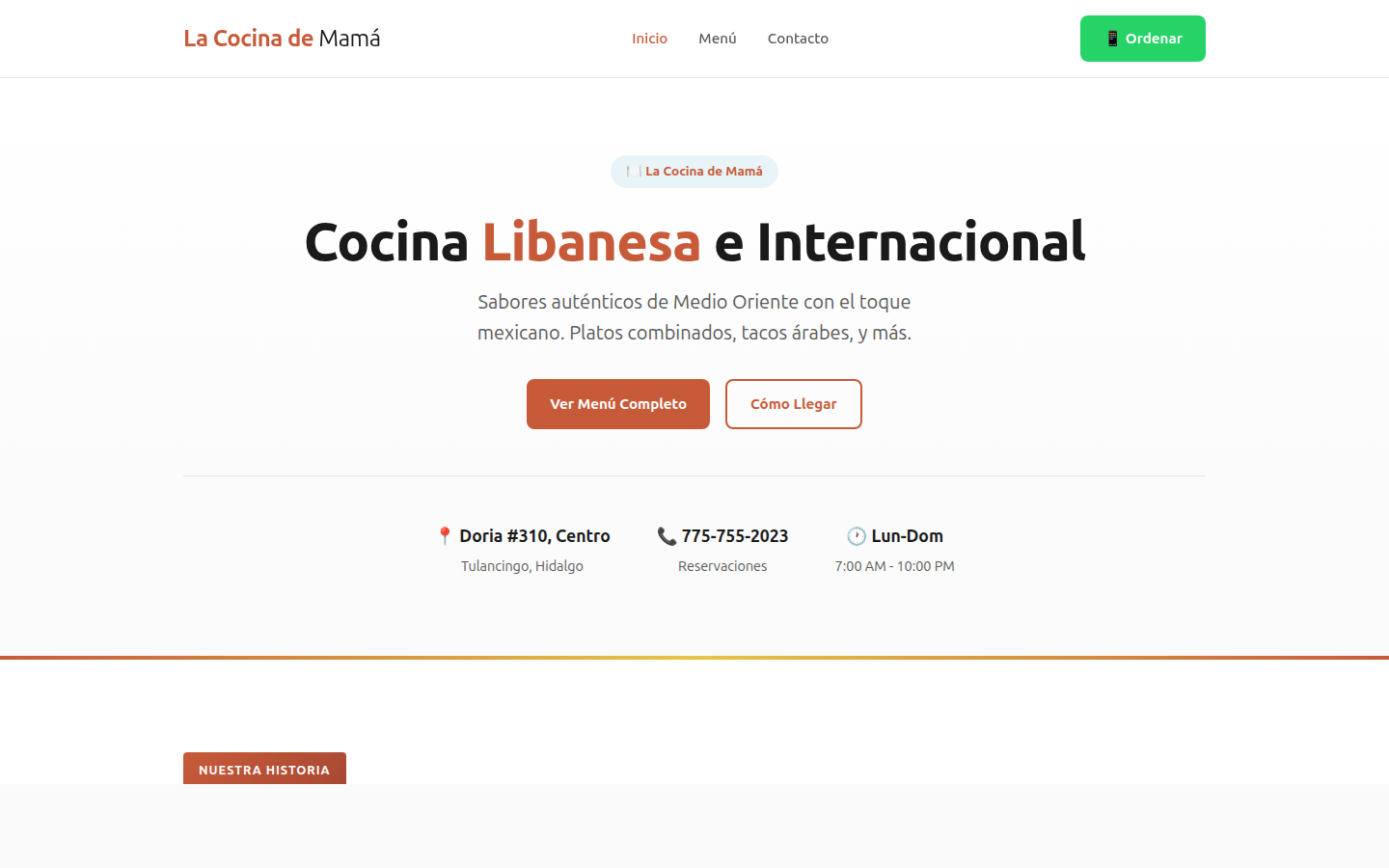The height and width of the screenshot is (868, 1389).
Task: Click the green Ordenar button
Action: point(1143,39)
